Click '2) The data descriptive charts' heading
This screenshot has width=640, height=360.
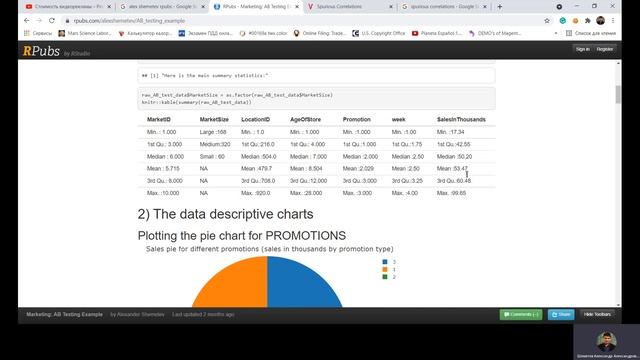(x=225, y=214)
